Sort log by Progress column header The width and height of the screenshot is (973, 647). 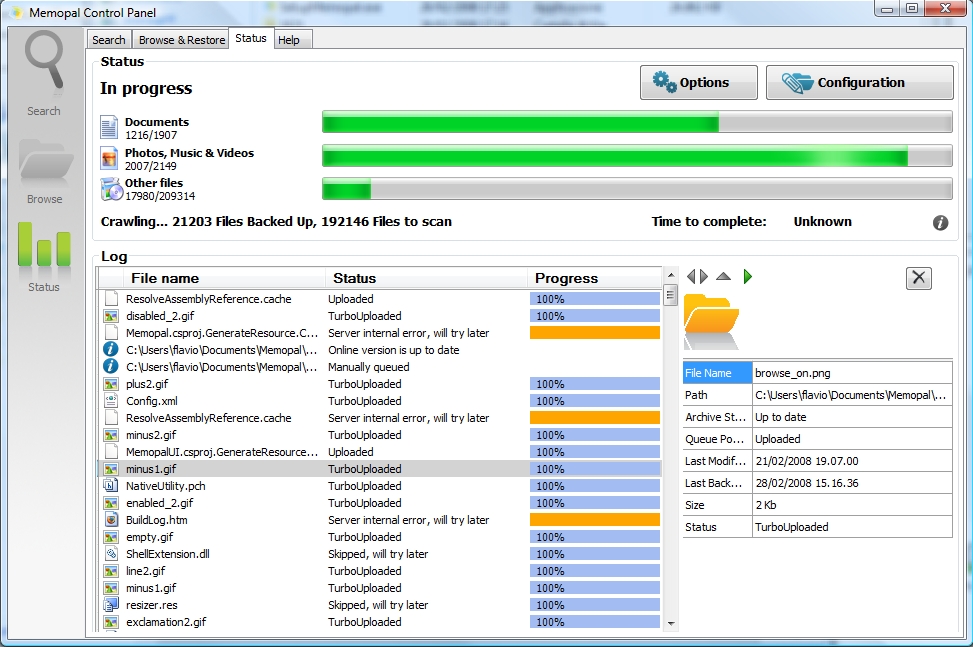coord(594,278)
